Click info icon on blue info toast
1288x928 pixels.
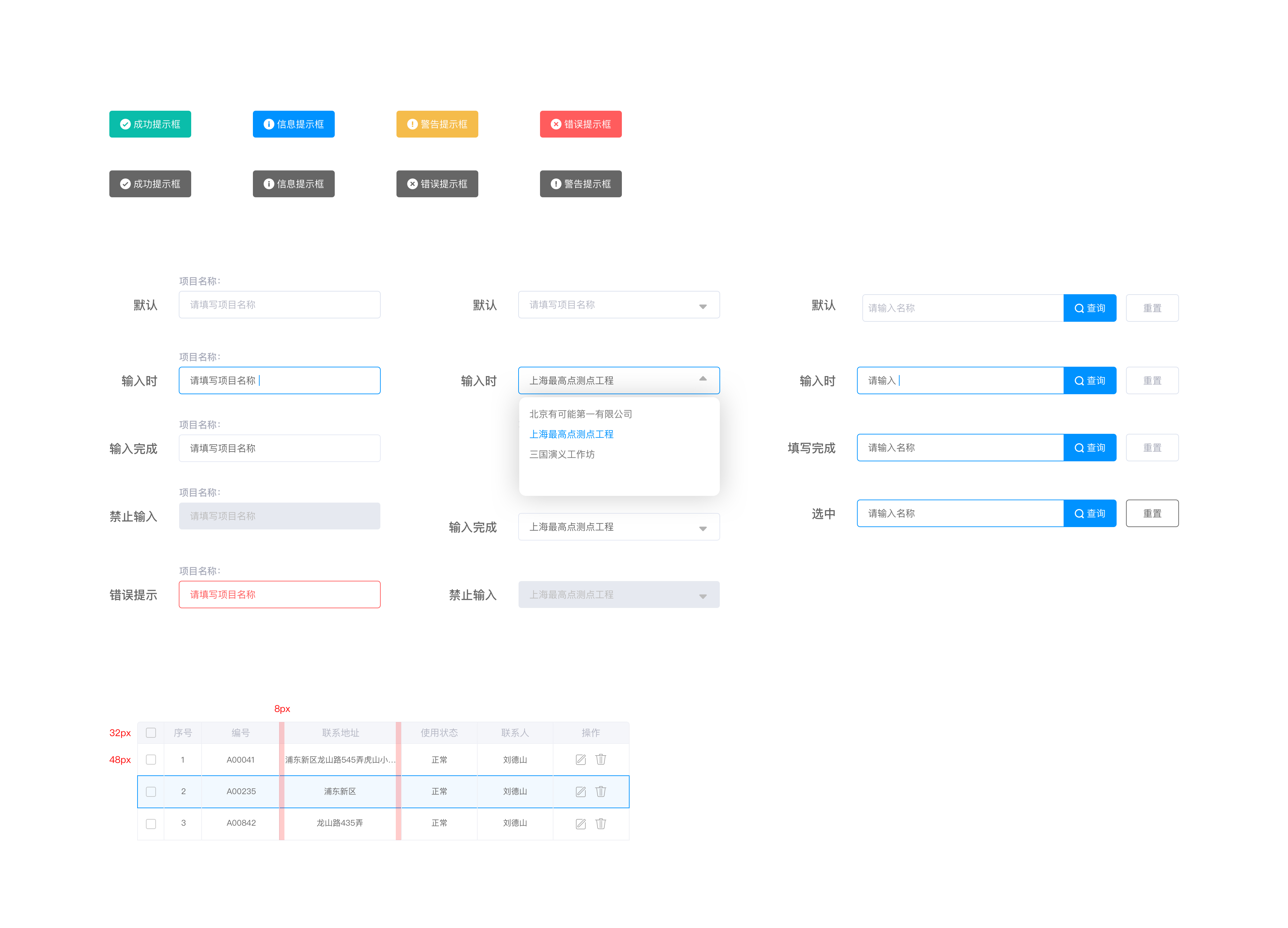269,124
